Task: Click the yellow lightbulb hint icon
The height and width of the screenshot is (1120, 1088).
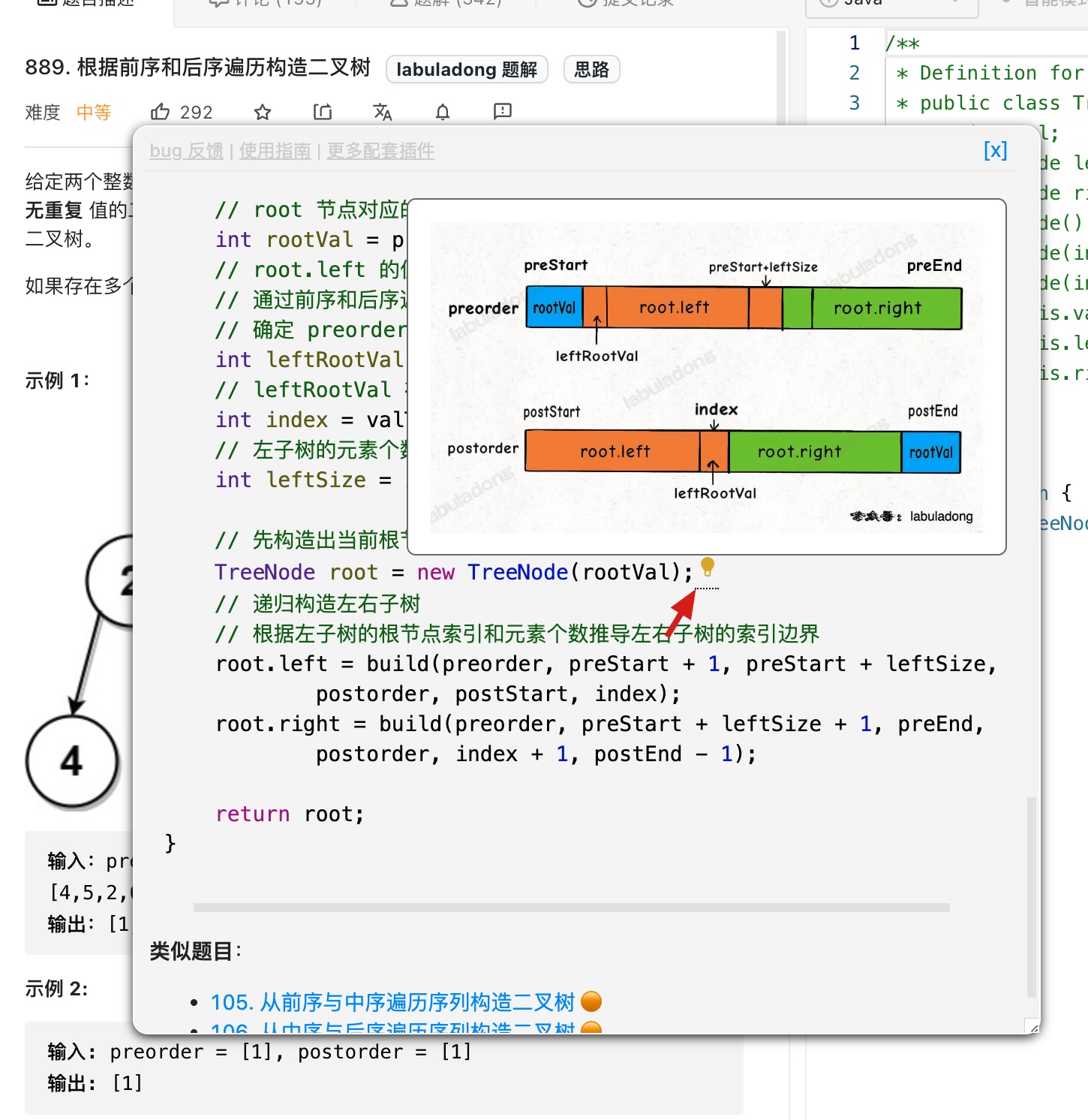Action: click(708, 567)
